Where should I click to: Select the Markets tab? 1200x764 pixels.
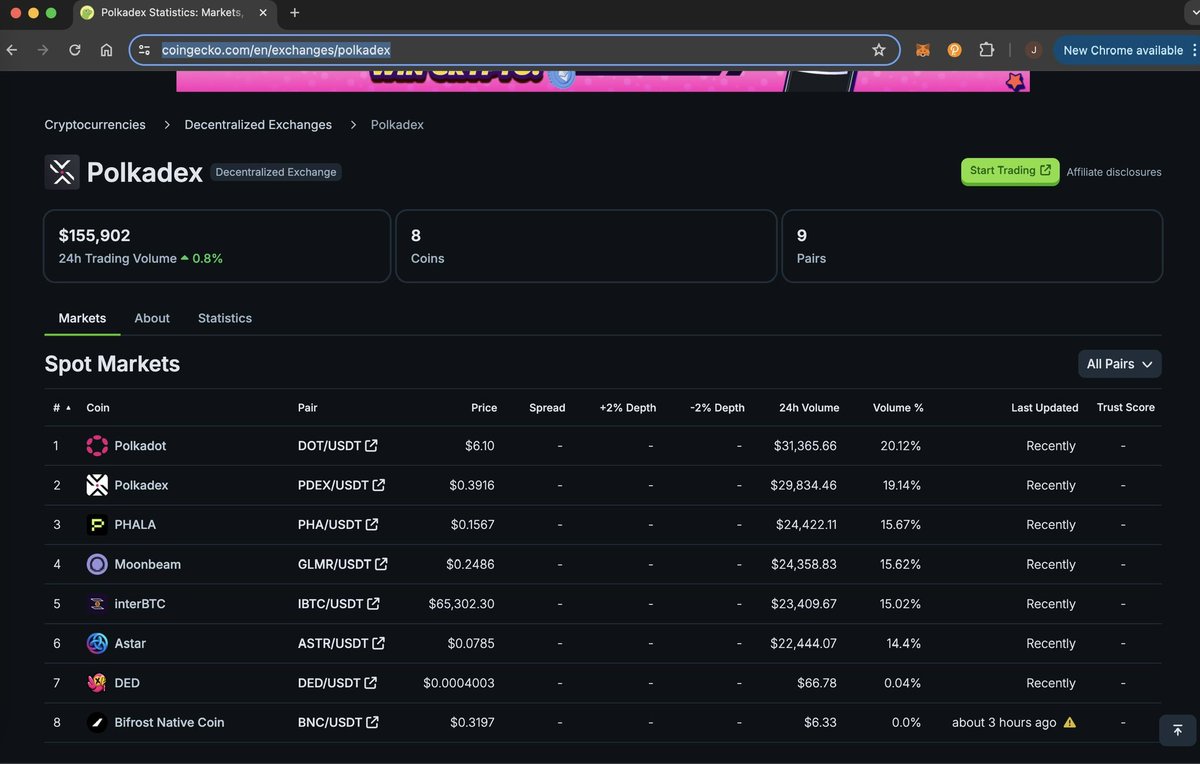click(82, 318)
